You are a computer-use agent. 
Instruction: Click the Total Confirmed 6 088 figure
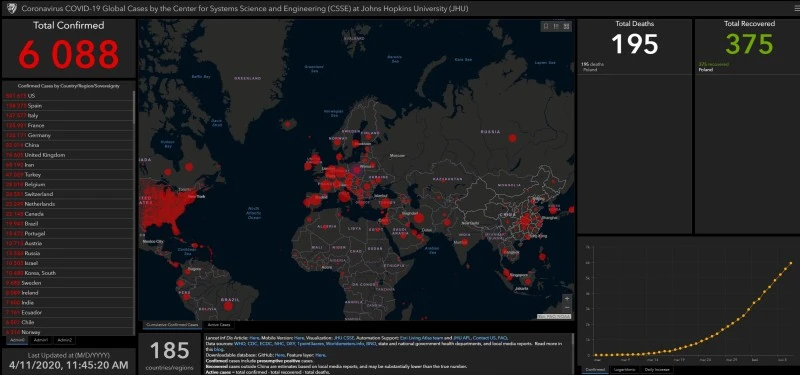69,54
